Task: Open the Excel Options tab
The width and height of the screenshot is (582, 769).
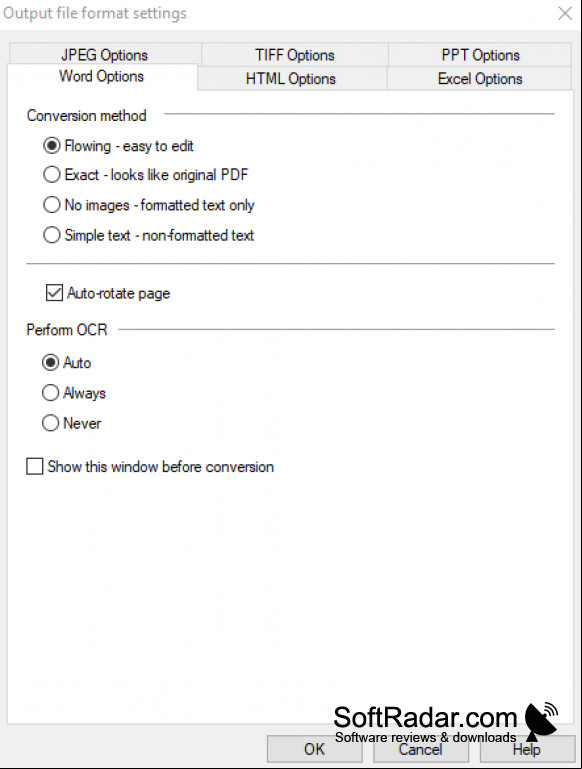Action: (480, 78)
